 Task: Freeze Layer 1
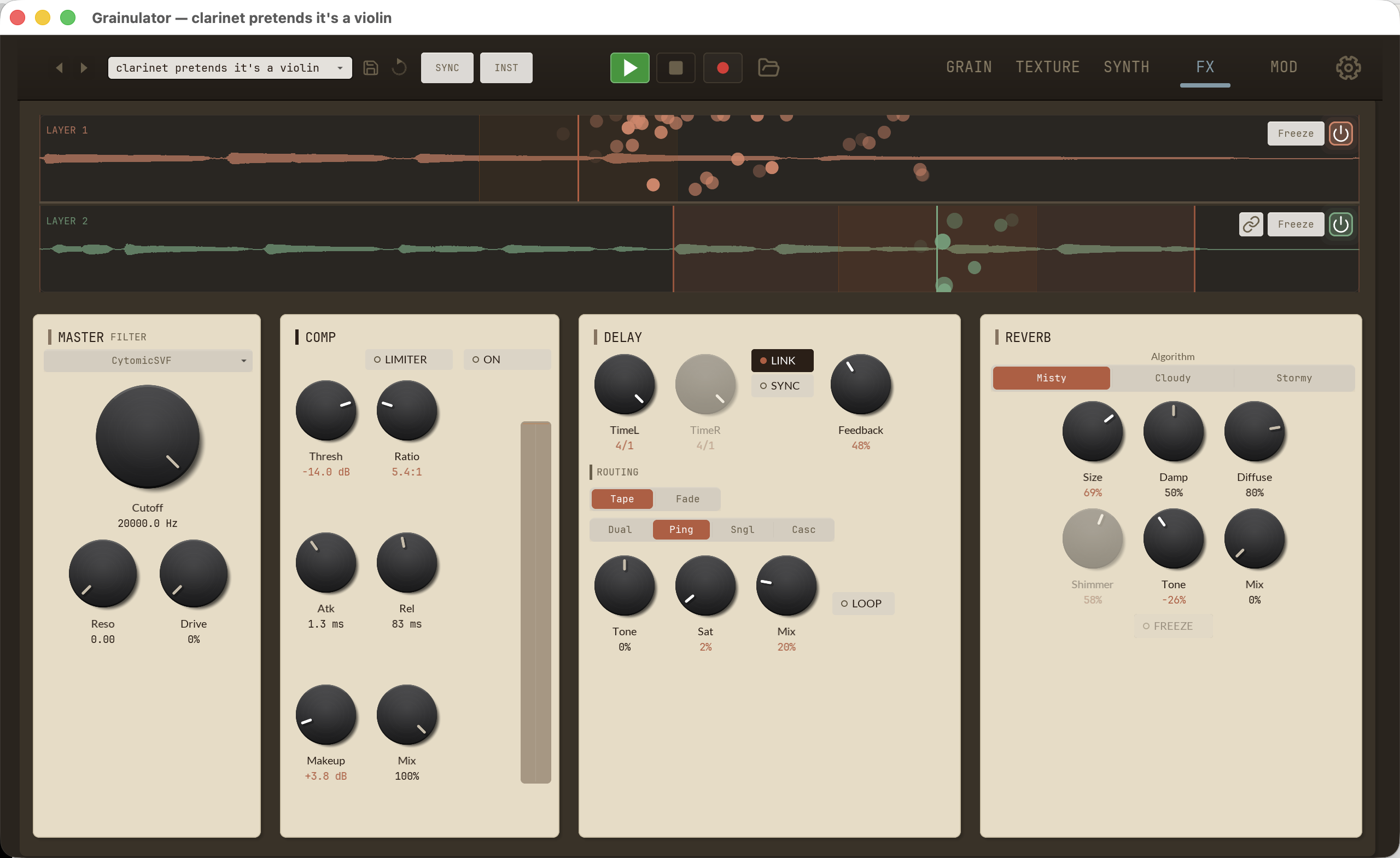point(1296,134)
